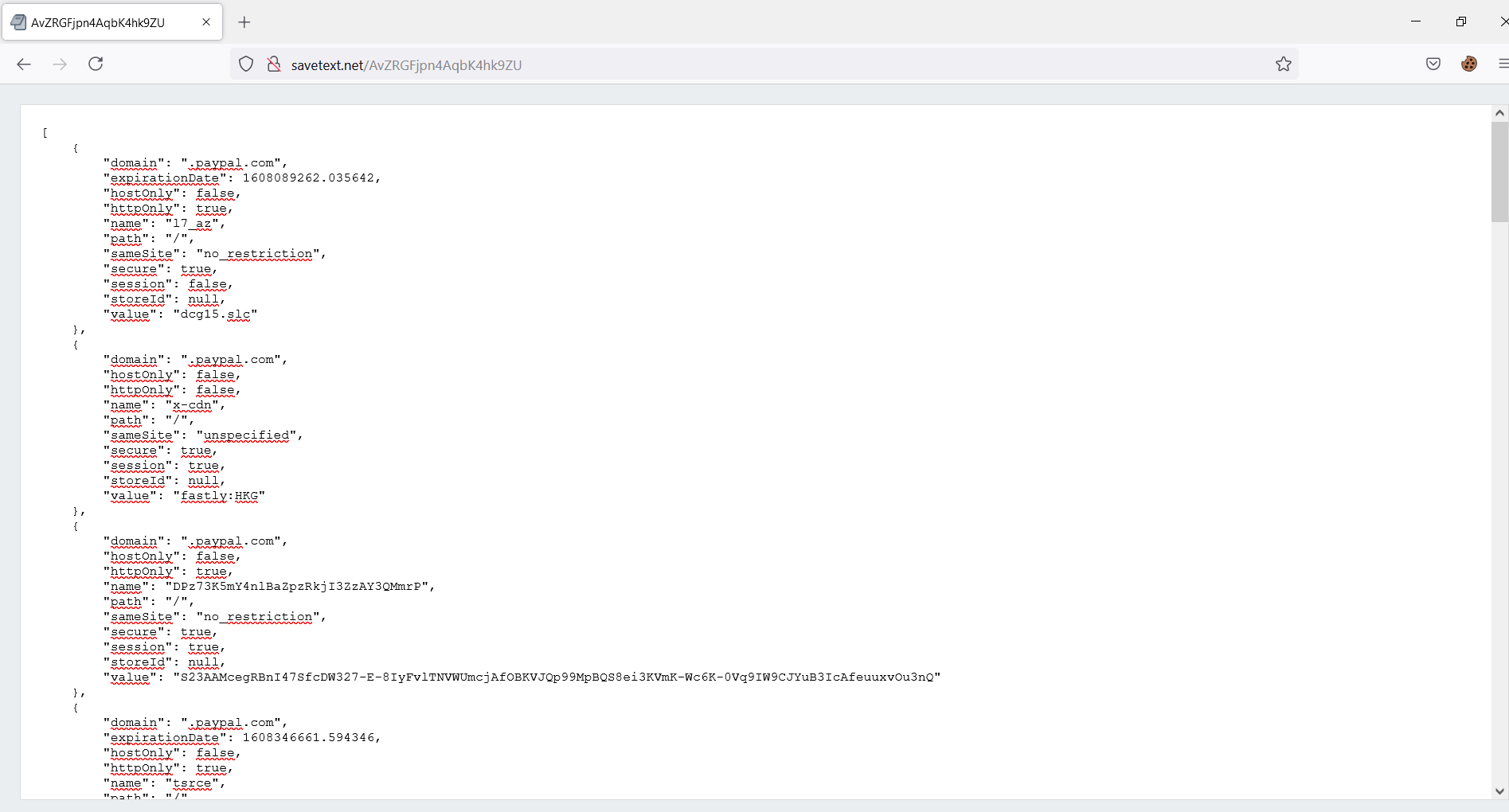Image resolution: width=1509 pixels, height=812 pixels.
Task: Click the scrollbar down arrow
Action: [1499, 791]
